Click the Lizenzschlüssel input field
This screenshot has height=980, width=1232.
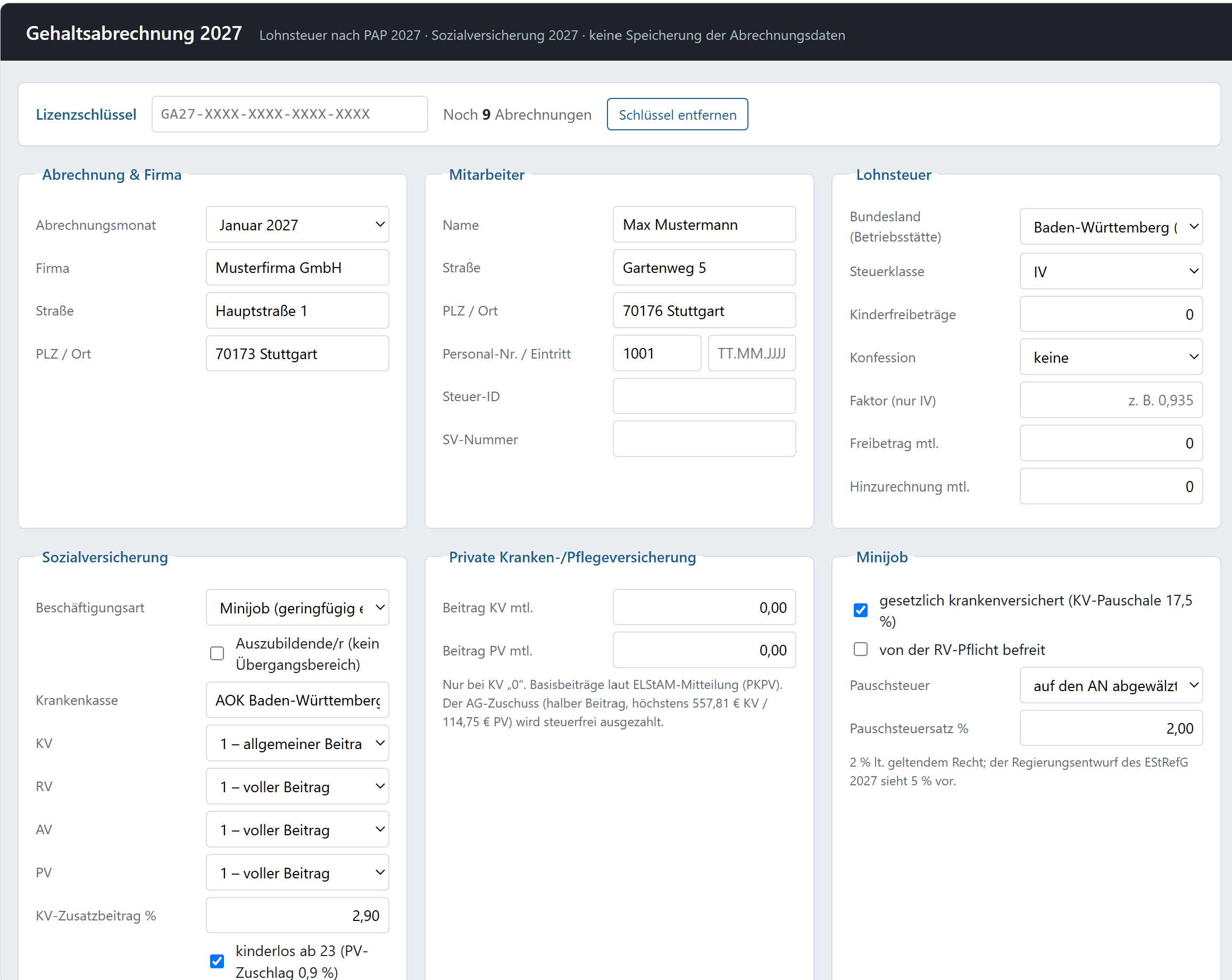290,114
